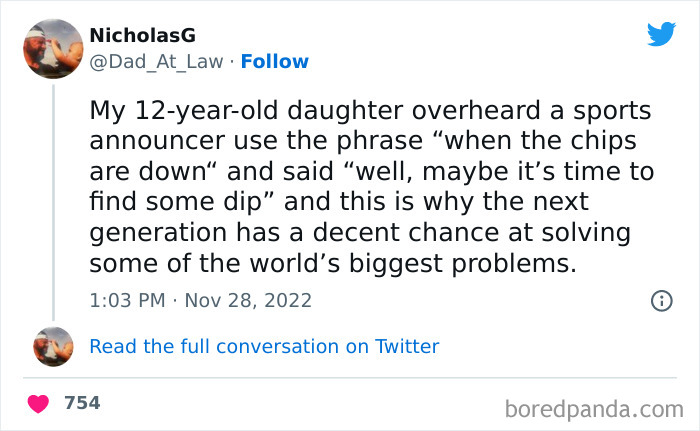Open the 1:03 PM time link
The height and width of the screenshot is (431, 700).
pyautogui.click(x=125, y=300)
